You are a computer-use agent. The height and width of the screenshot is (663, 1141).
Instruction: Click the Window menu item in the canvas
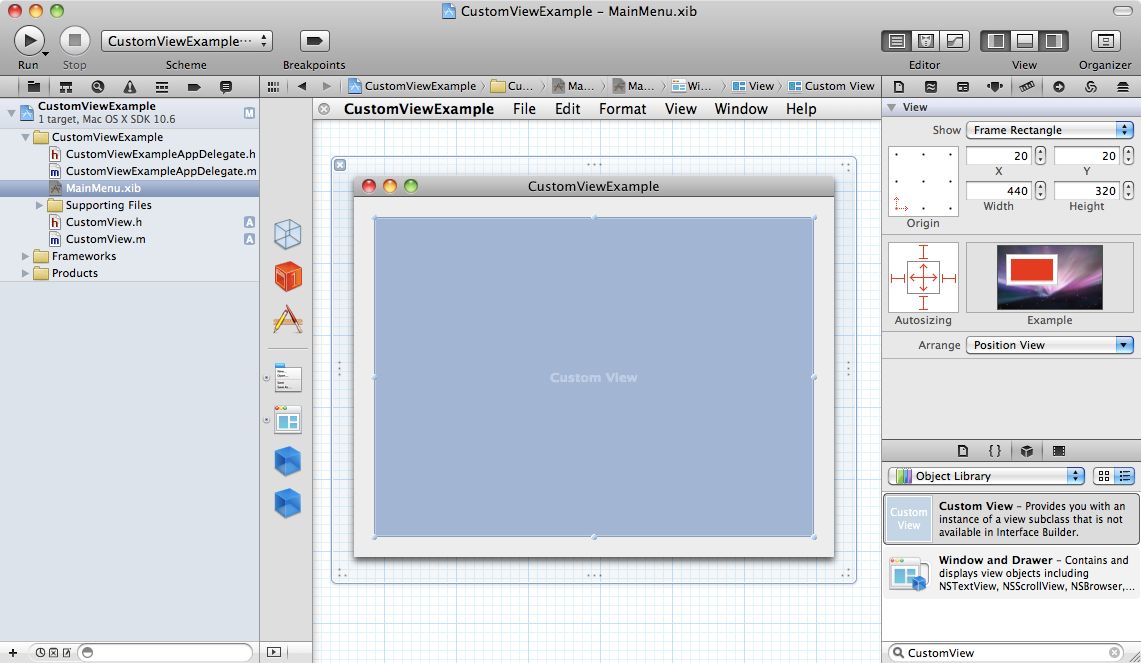point(740,109)
